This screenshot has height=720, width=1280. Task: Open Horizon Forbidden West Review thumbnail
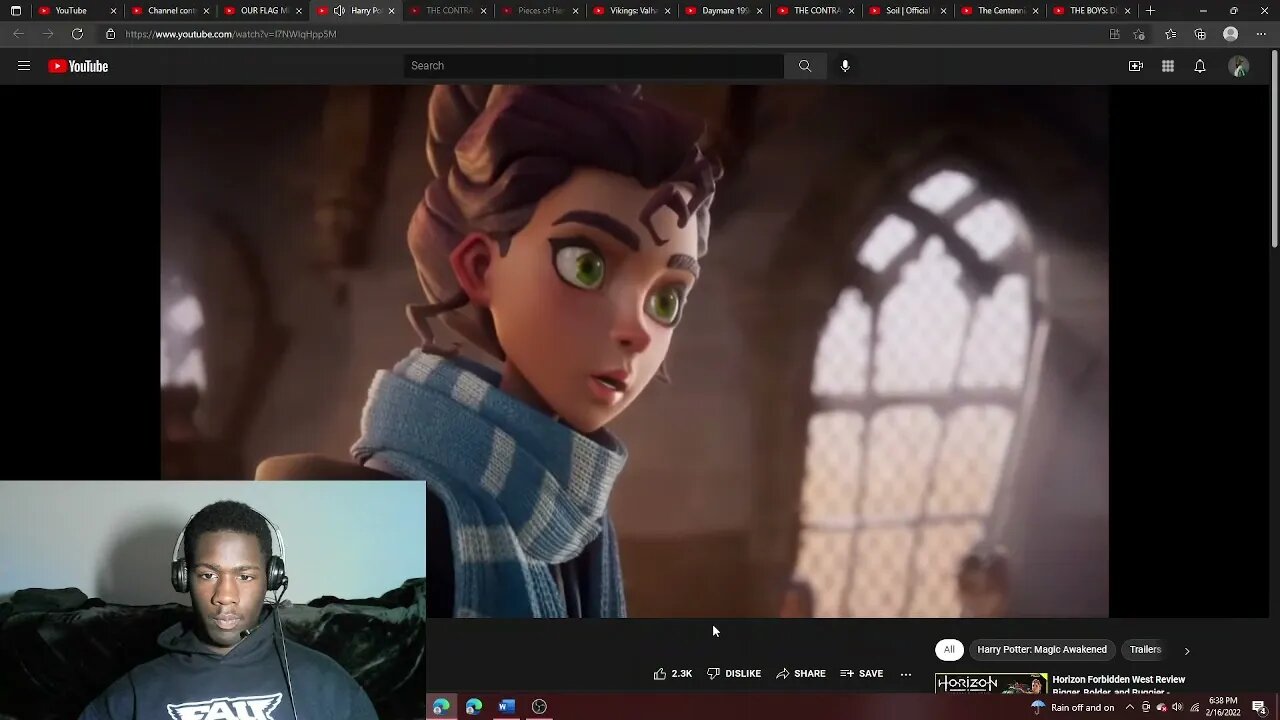click(991, 684)
